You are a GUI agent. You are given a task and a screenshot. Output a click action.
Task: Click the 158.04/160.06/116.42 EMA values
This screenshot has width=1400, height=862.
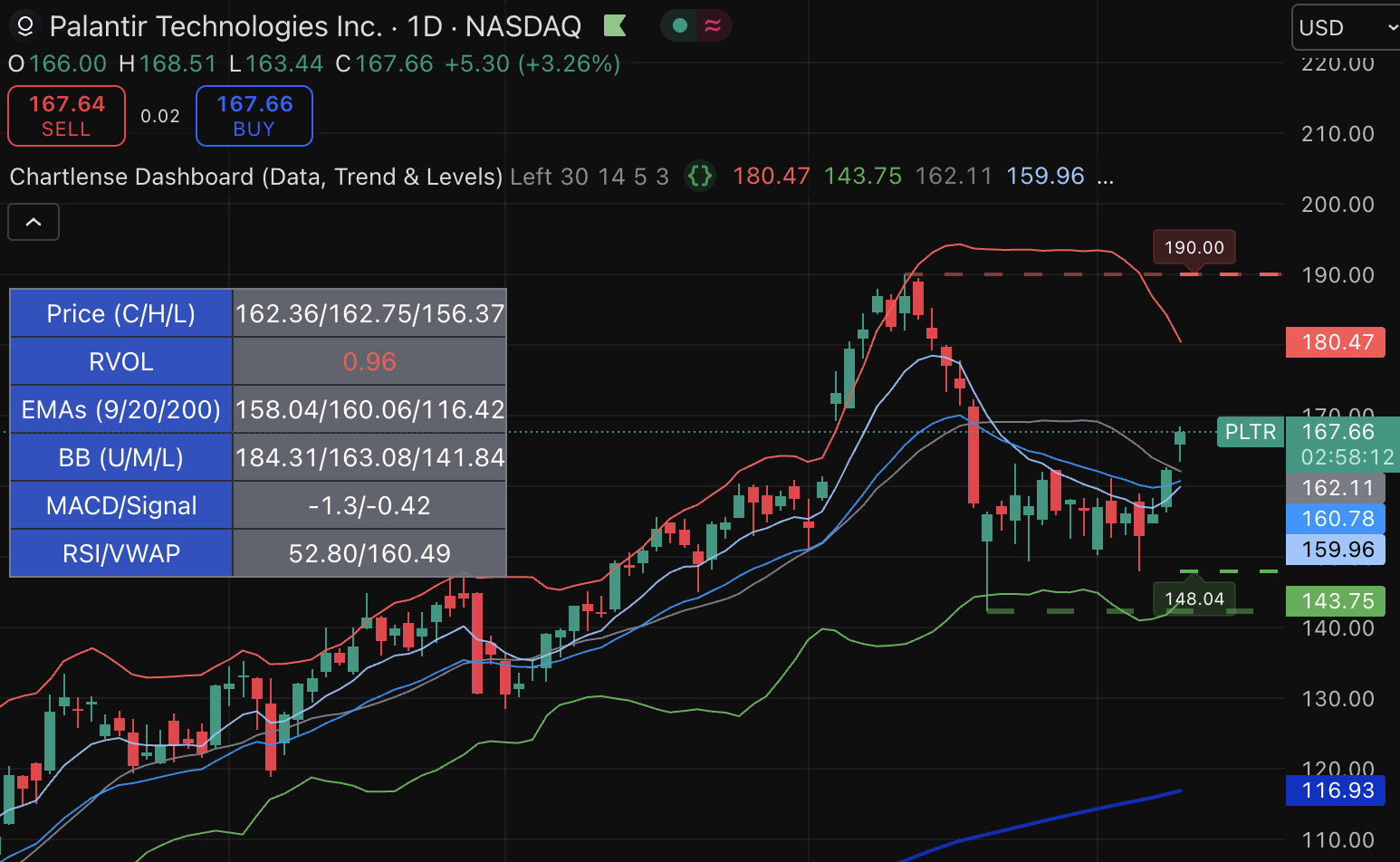(x=369, y=410)
